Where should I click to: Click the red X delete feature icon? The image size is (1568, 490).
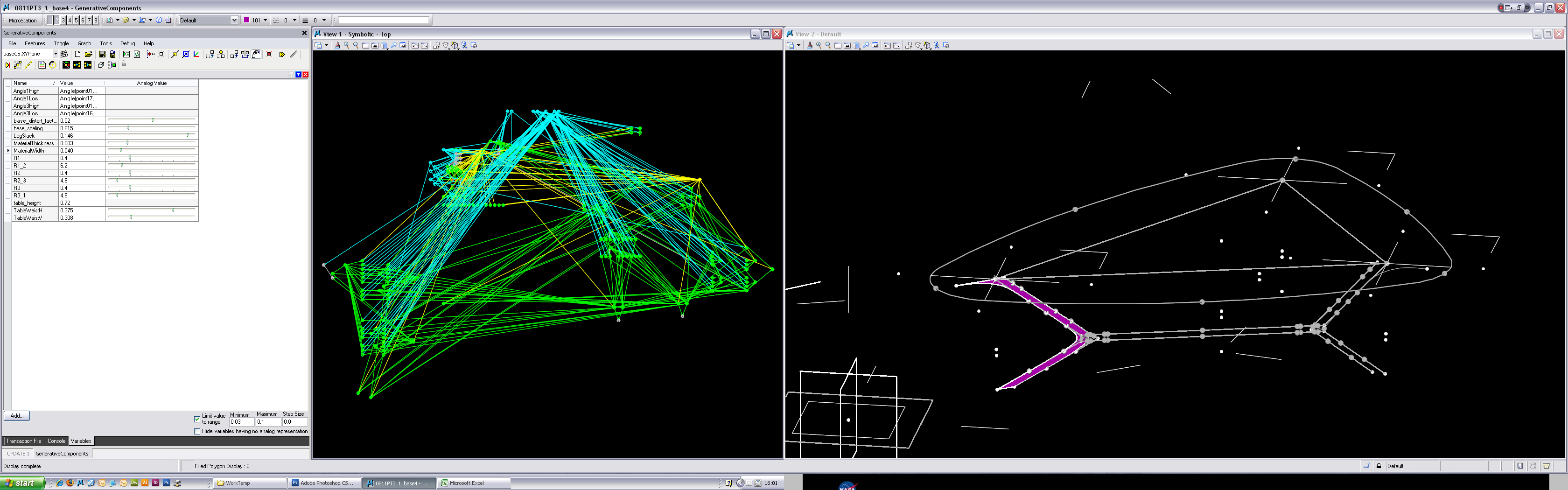click(269, 54)
